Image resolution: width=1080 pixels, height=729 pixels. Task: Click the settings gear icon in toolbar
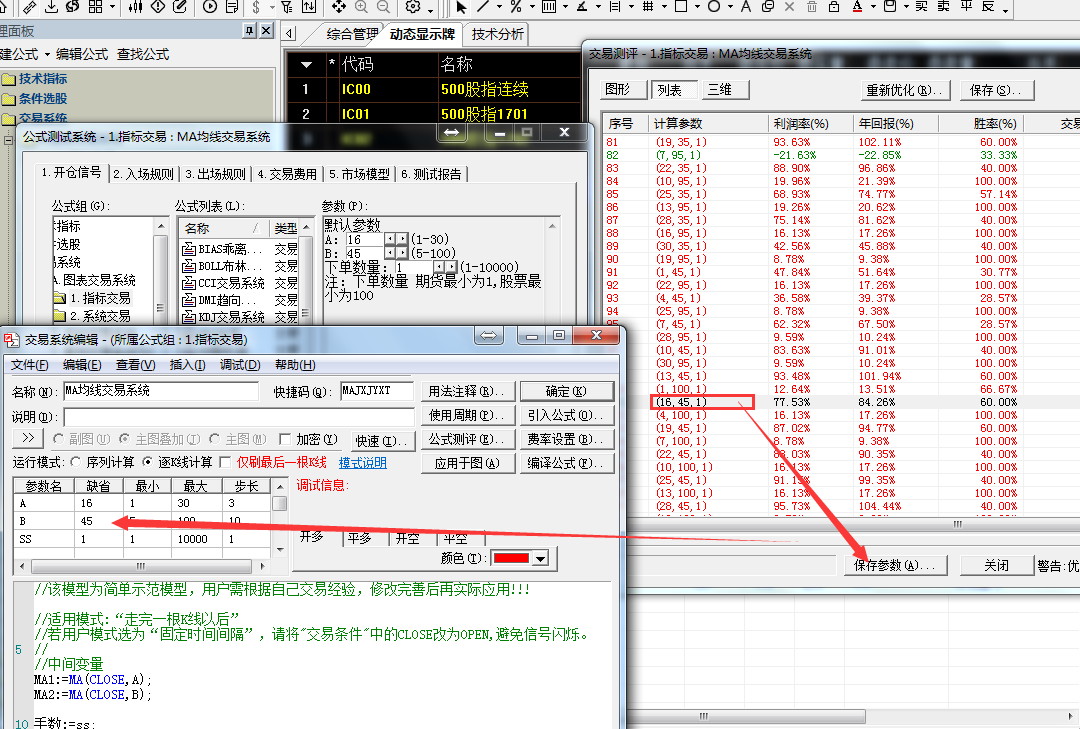tap(413, 7)
